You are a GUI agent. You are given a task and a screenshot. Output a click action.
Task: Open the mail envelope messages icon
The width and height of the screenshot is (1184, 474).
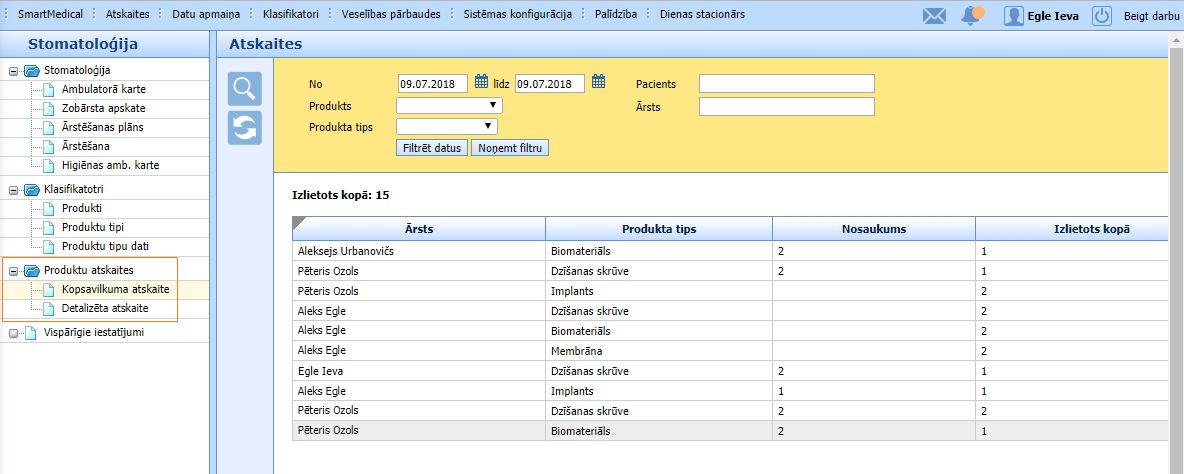[x=934, y=15]
